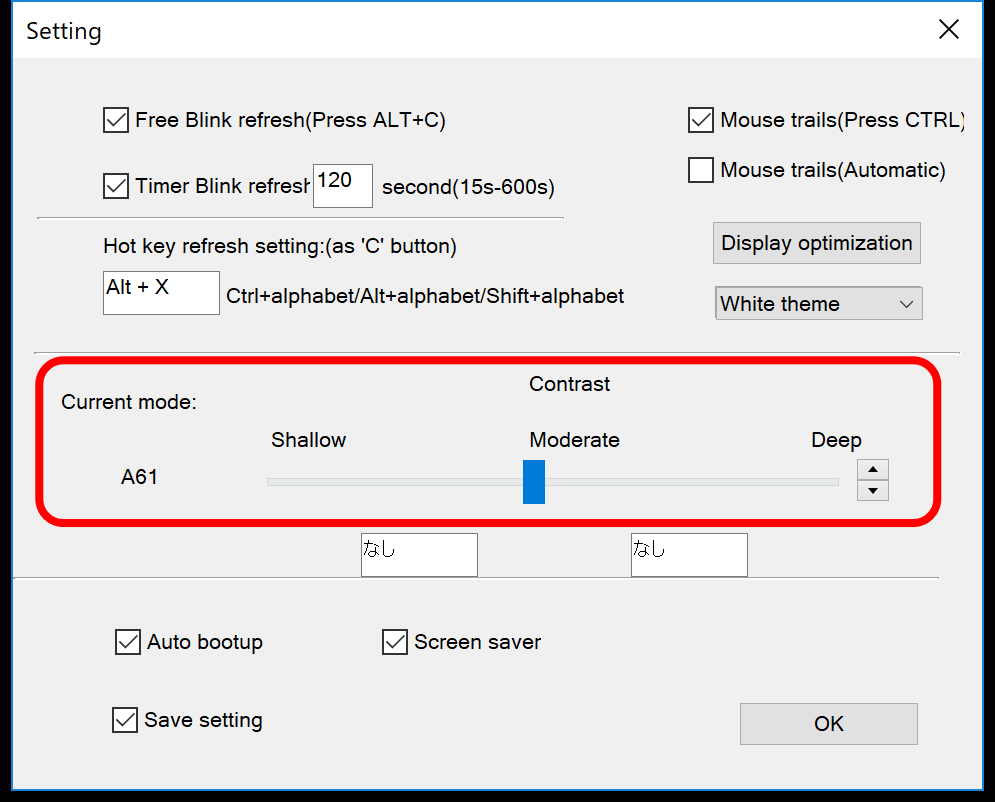Enable Mouse trails (Automatic) checkbox
Viewport: 995px width, 802px height.
pyautogui.click(x=701, y=170)
